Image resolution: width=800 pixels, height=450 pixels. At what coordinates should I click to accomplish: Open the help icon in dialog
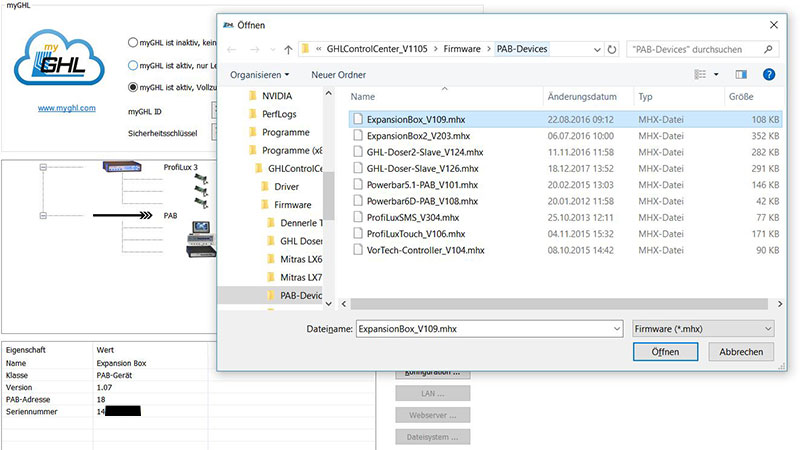[769, 74]
